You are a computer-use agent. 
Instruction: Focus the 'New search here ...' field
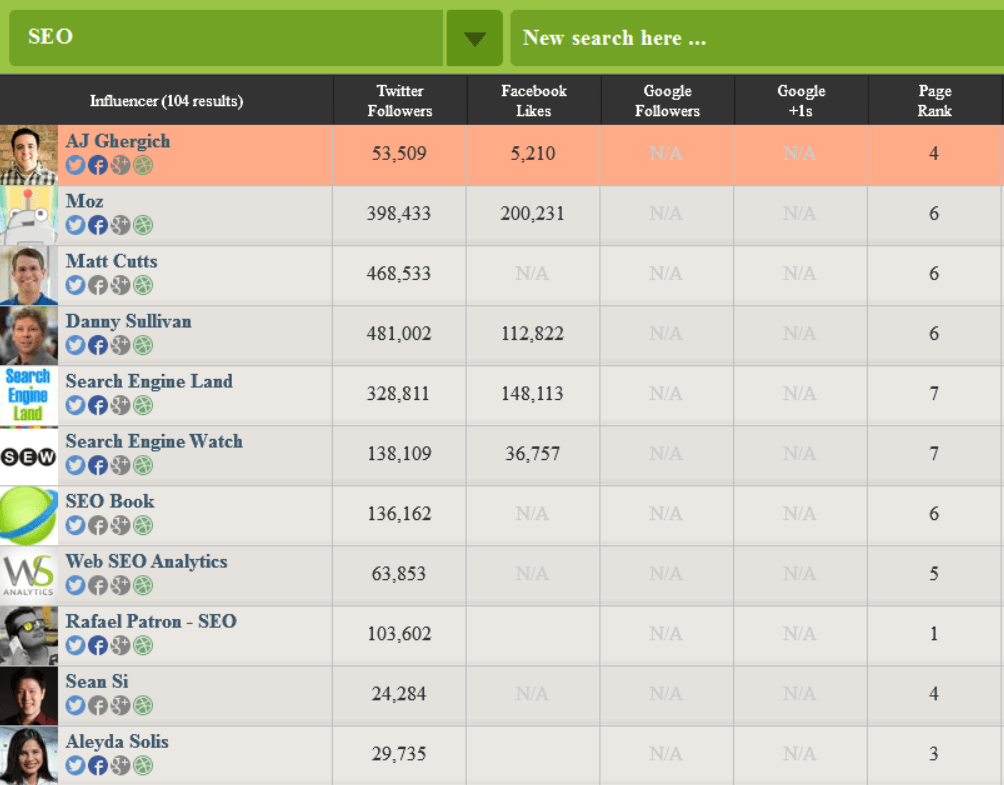pyautogui.click(x=757, y=38)
